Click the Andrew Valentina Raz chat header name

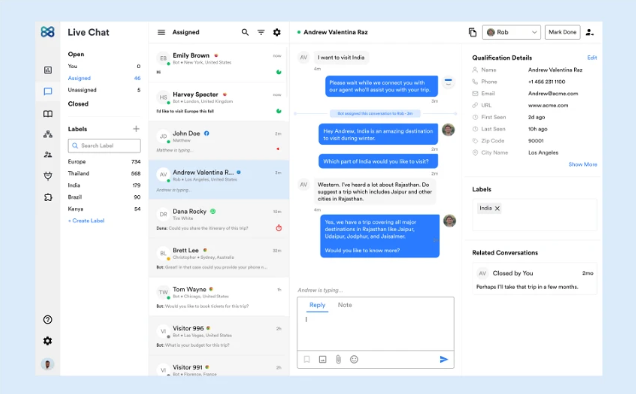335,32
